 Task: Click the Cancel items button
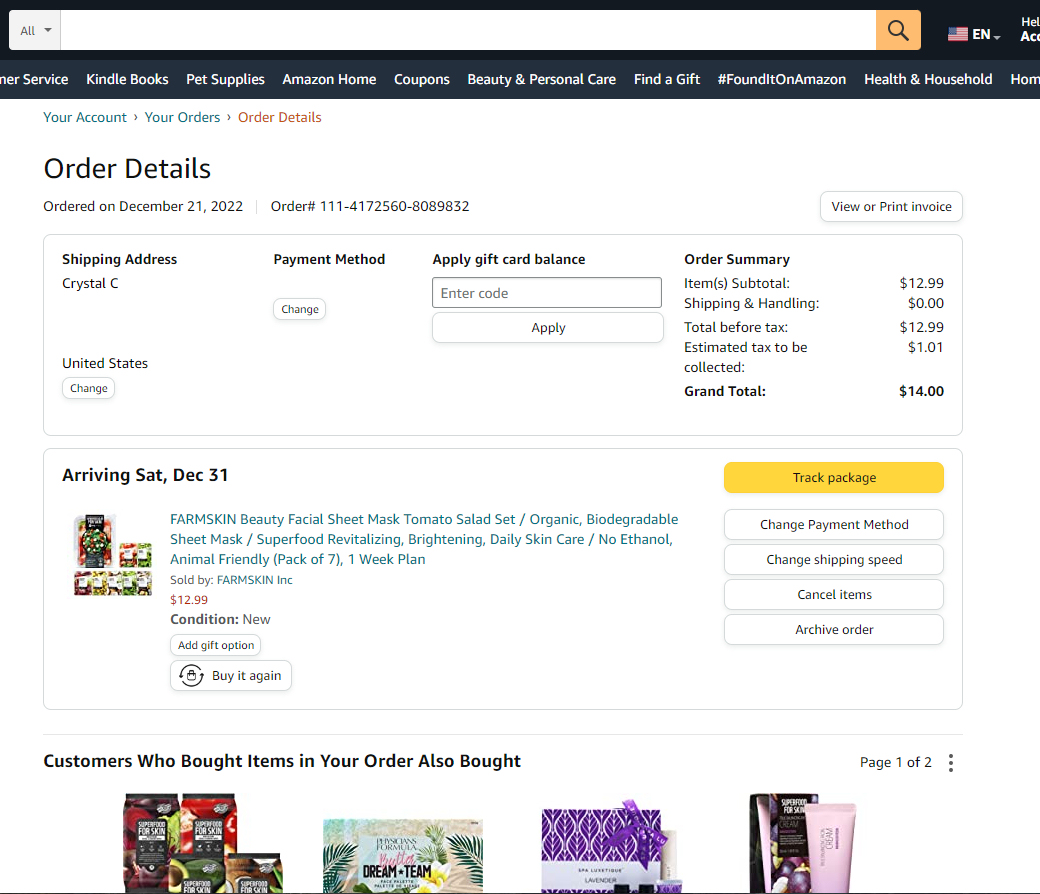click(x=833, y=595)
